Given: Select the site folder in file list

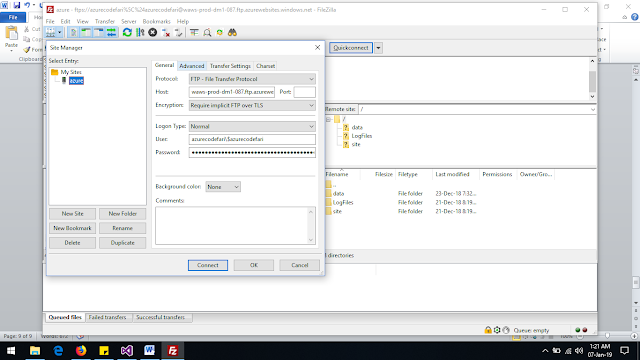Looking at the screenshot, I should click(337, 211).
